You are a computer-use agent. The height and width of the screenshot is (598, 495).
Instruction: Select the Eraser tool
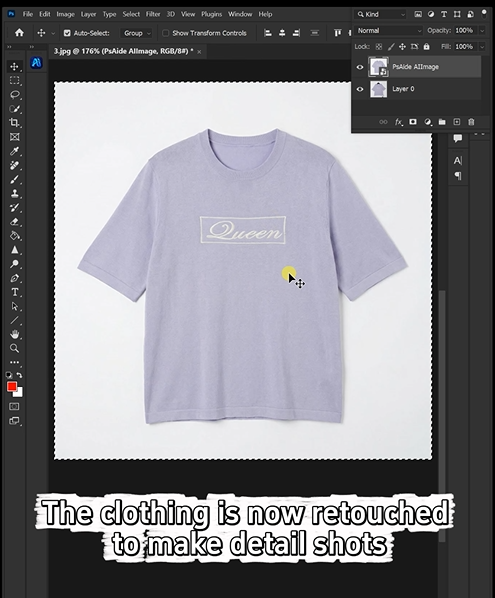[x=14, y=222]
